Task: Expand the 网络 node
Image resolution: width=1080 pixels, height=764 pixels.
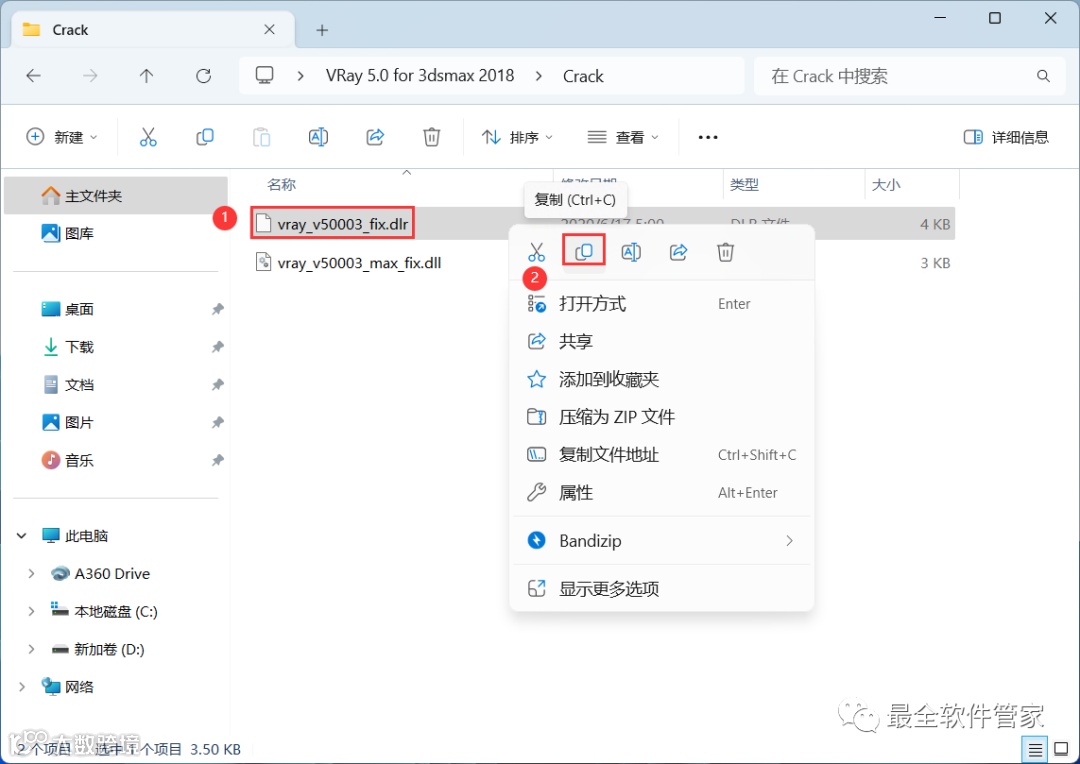Action: [21, 687]
